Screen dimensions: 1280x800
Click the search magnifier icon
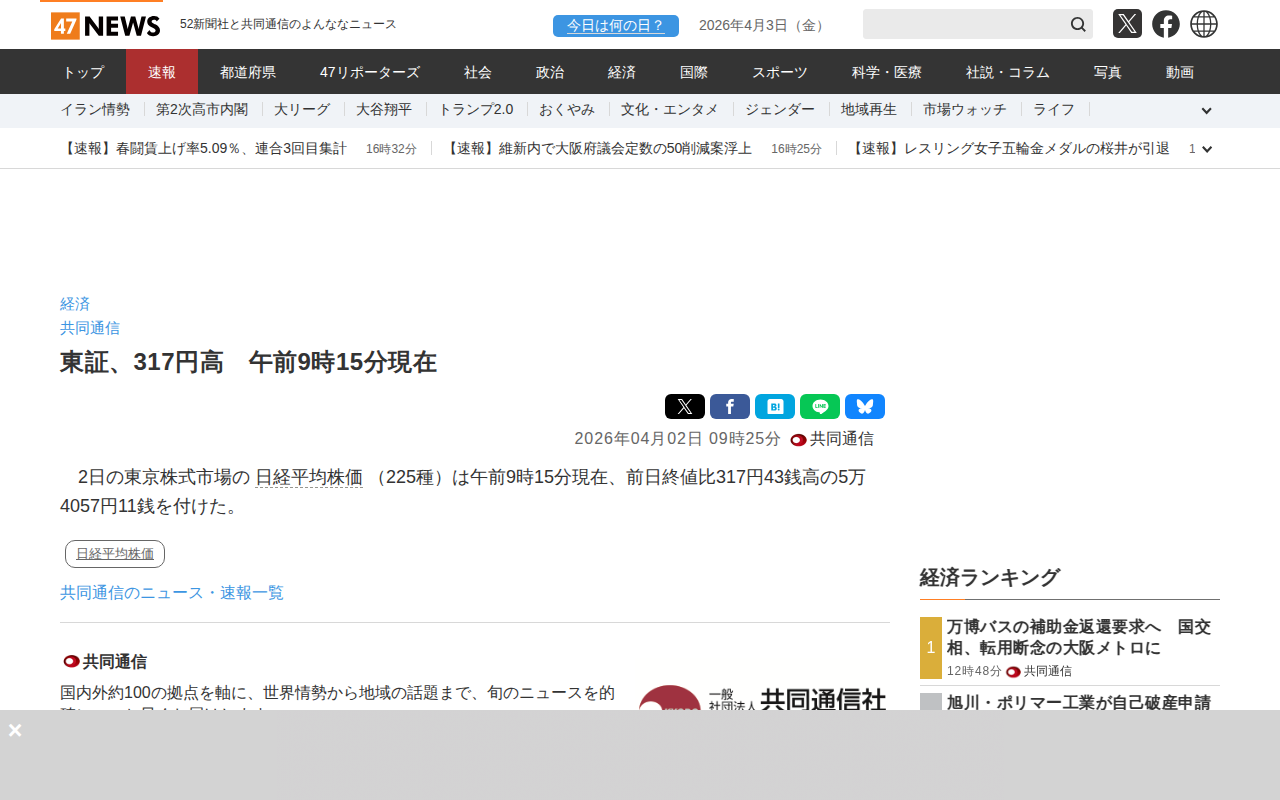pyautogui.click(x=1078, y=24)
